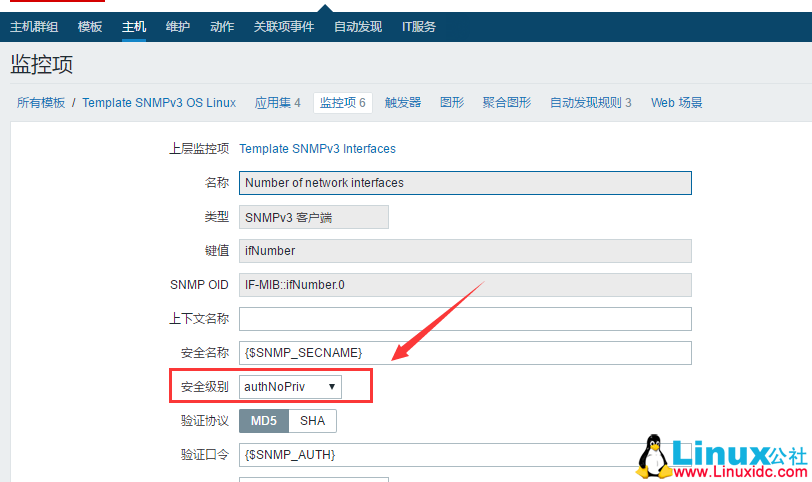The width and height of the screenshot is (812, 482).
Task: Open the 自动发现规则 tab
Action: [x=590, y=103]
